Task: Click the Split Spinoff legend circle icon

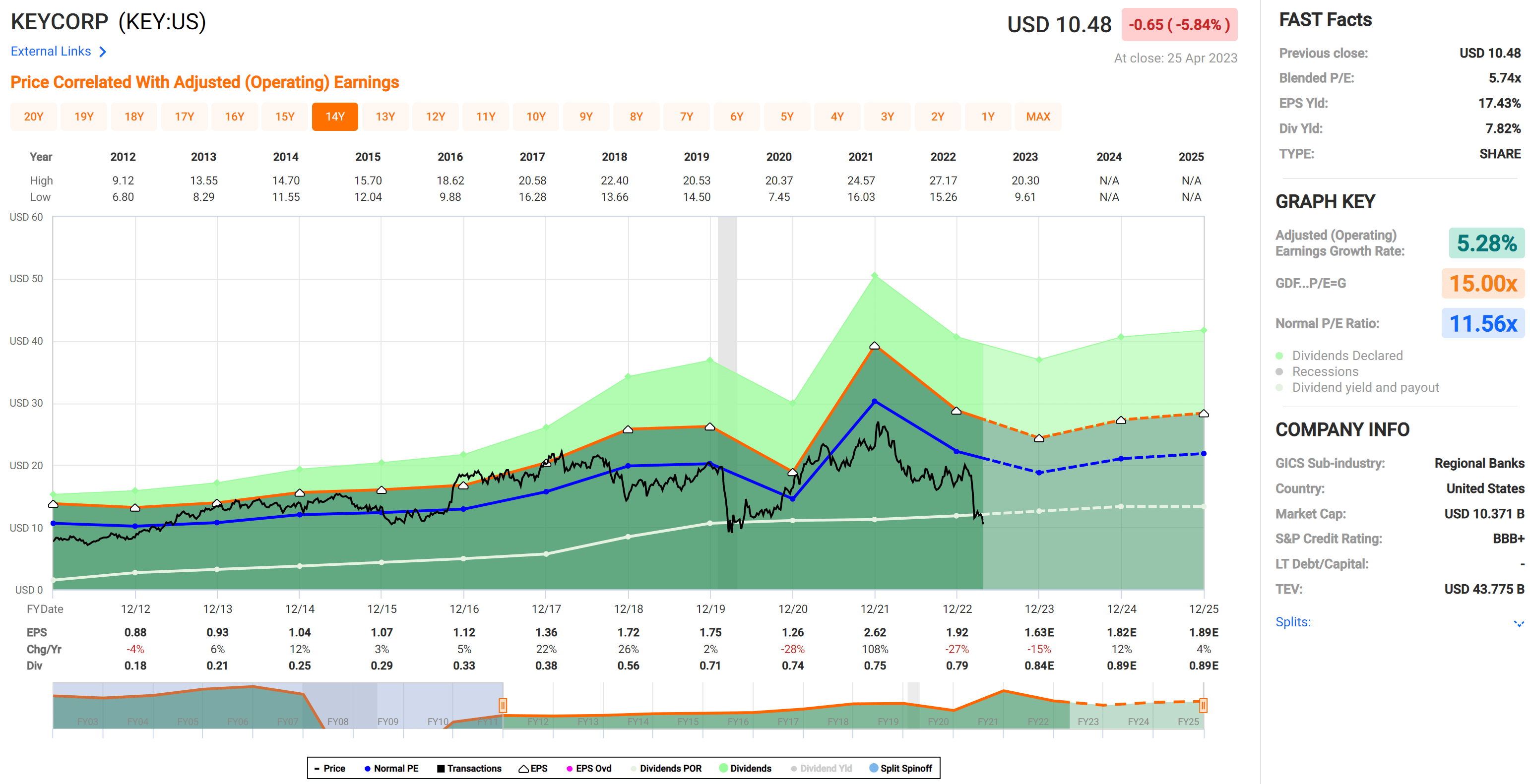Action: [873, 768]
